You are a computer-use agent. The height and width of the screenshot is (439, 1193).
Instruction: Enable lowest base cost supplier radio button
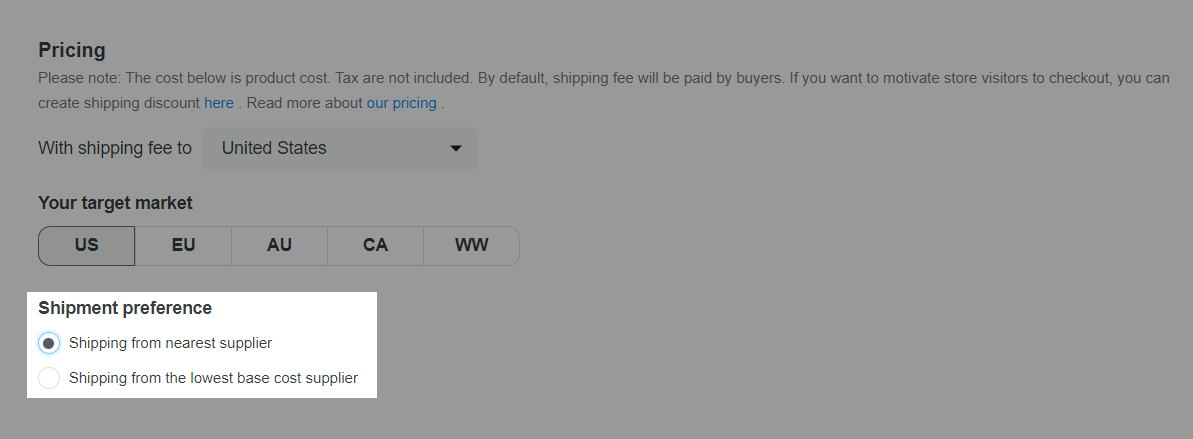49,378
